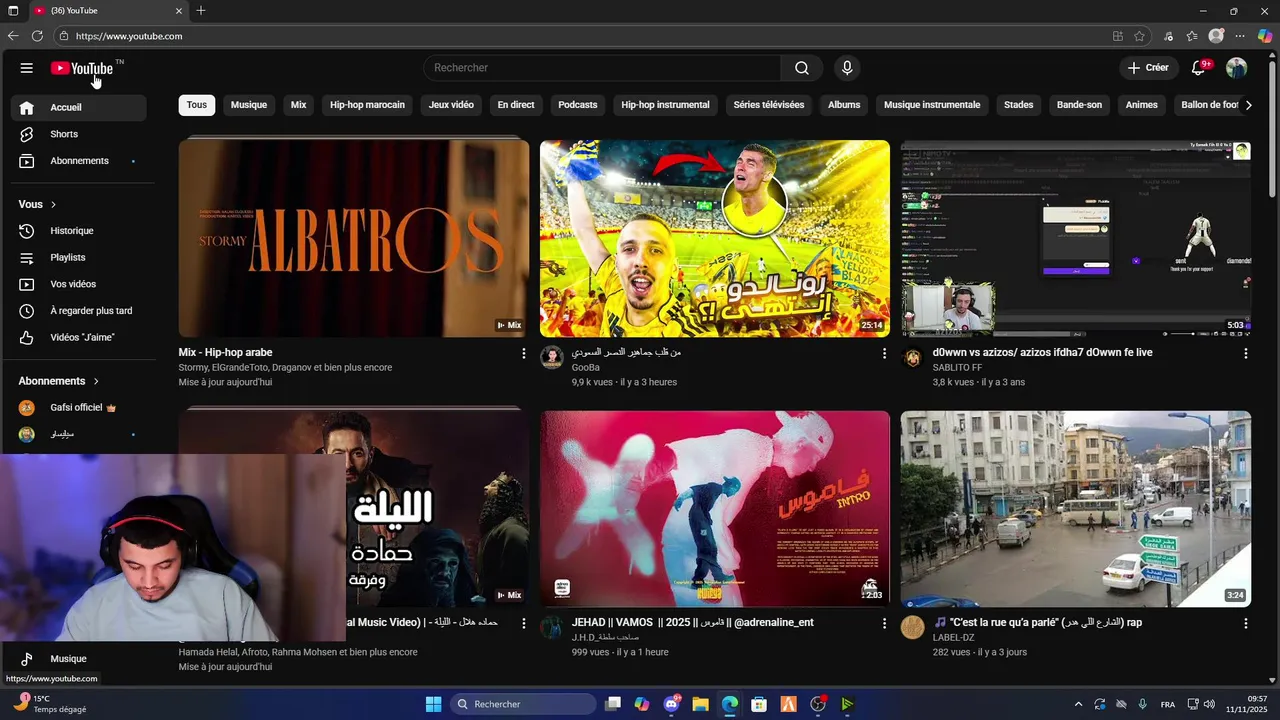Open options for d0wwn vs azizos video
The height and width of the screenshot is (720, 1280).
click(1246, 353)
